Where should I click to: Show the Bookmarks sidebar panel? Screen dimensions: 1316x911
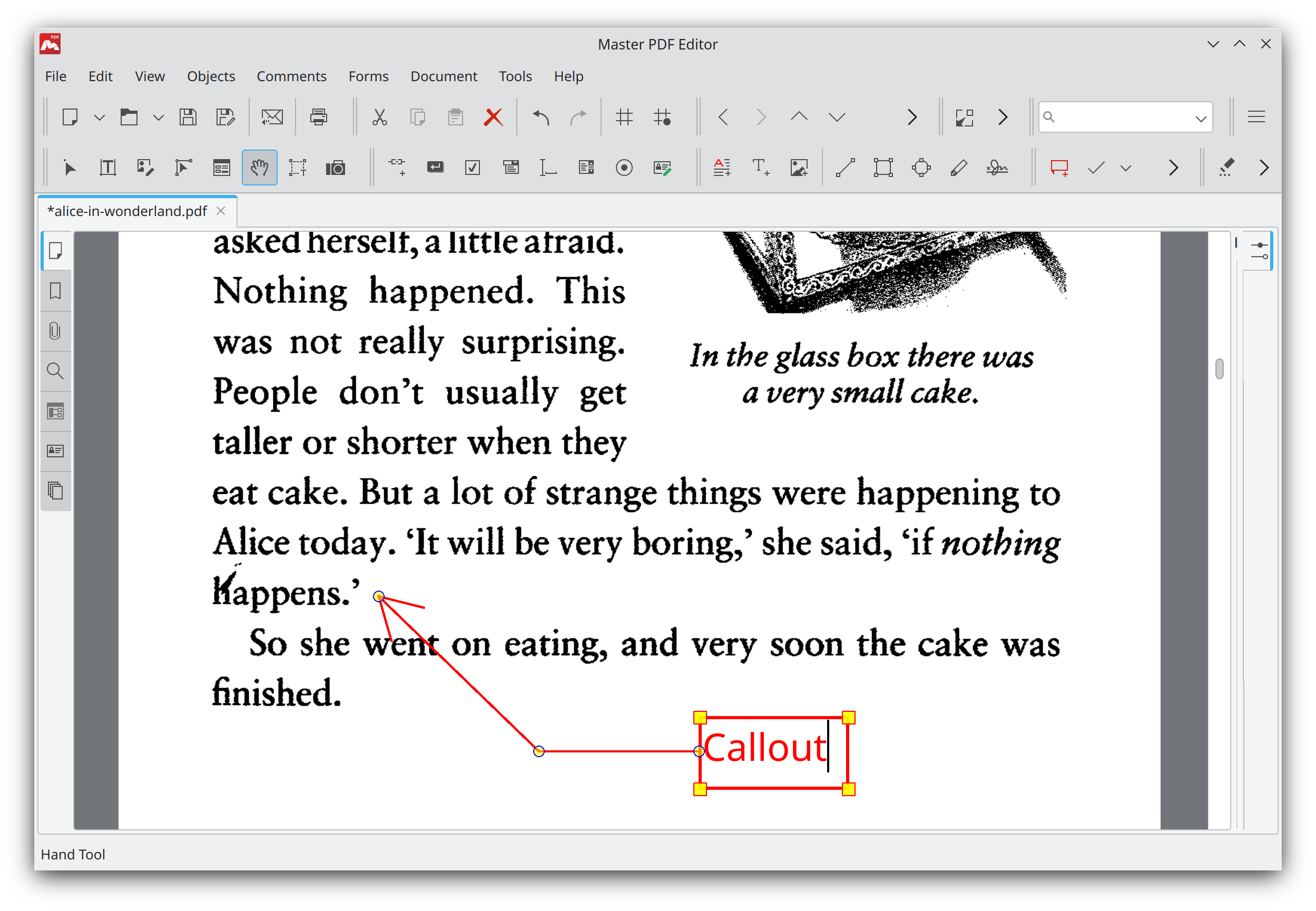point(55,291)
